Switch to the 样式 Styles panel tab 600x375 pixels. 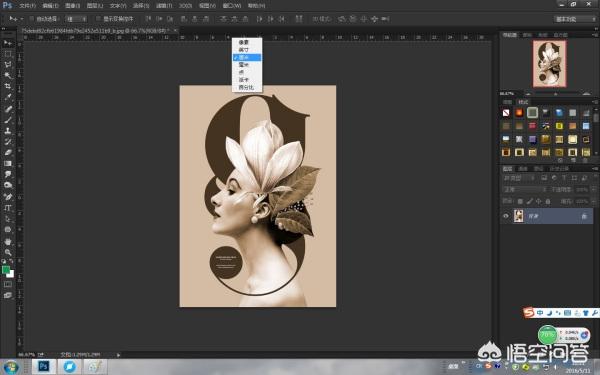click(523, 102)
